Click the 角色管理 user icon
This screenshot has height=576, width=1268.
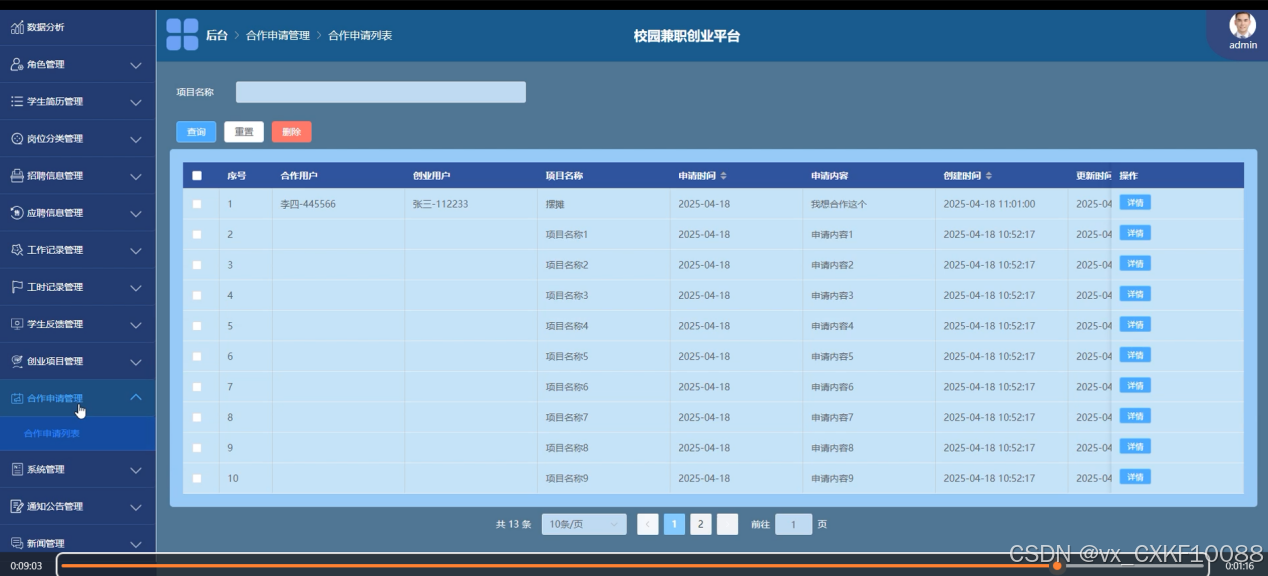[17, 65]
